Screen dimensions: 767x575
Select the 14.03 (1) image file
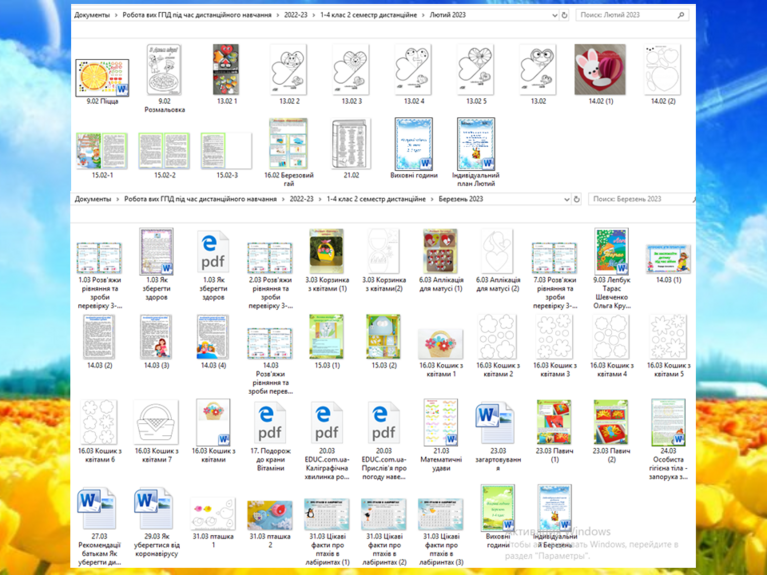[x=668, y=259]
